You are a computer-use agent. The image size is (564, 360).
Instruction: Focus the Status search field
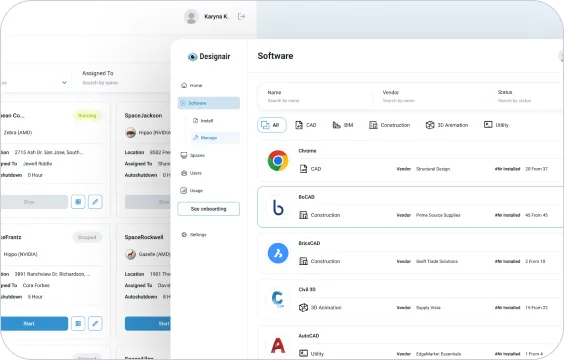point(529,96)
